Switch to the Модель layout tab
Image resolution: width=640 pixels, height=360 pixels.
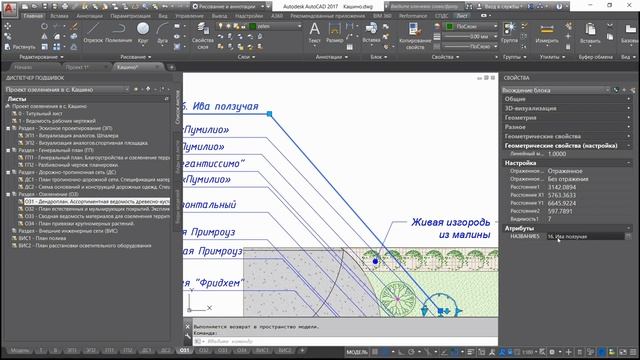pyautogui.click(x=20, y=351)
